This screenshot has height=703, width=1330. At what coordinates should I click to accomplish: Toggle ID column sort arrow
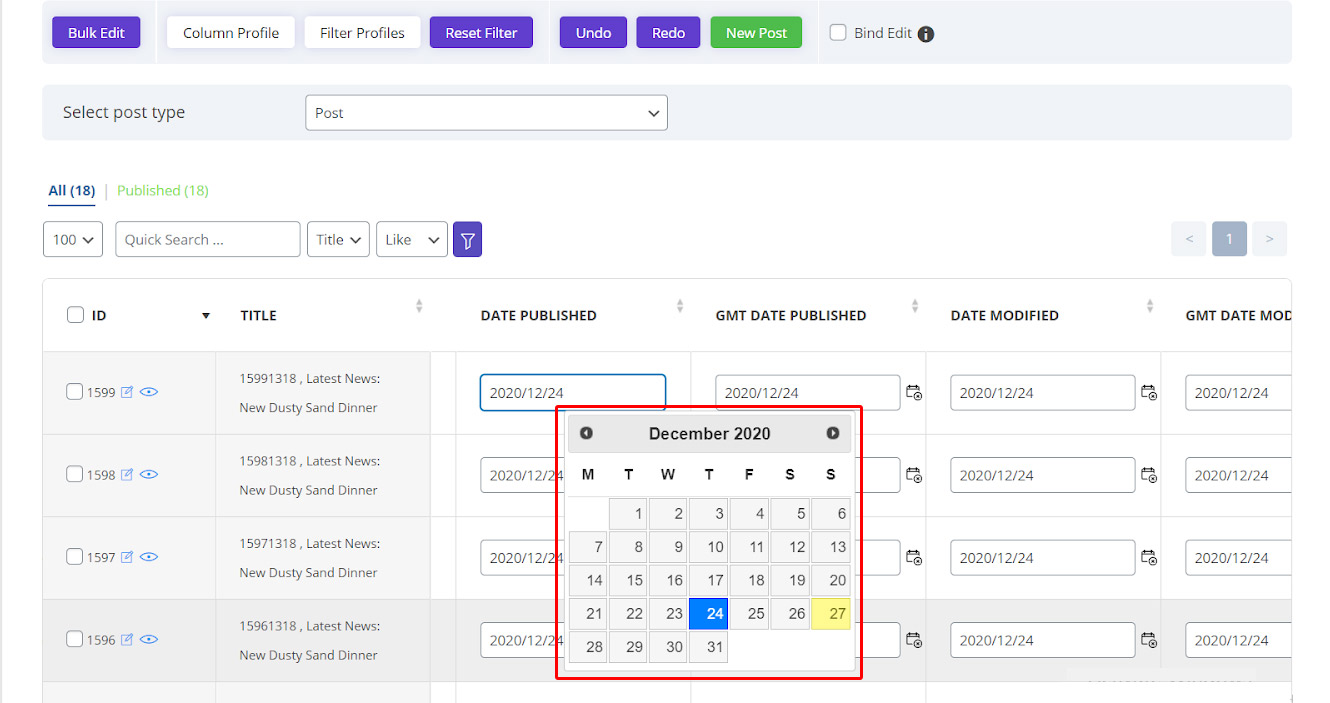click(x=206, y=316)
